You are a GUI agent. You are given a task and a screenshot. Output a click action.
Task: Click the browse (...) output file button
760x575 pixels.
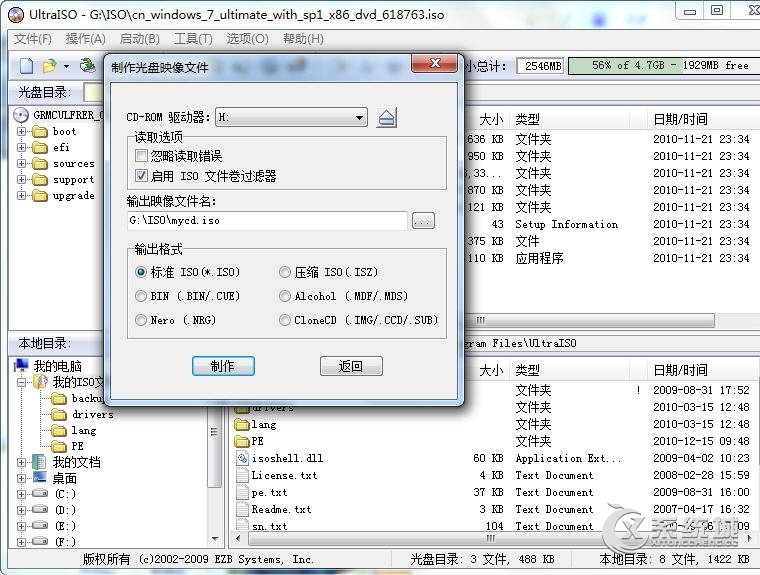click(423, 221)
